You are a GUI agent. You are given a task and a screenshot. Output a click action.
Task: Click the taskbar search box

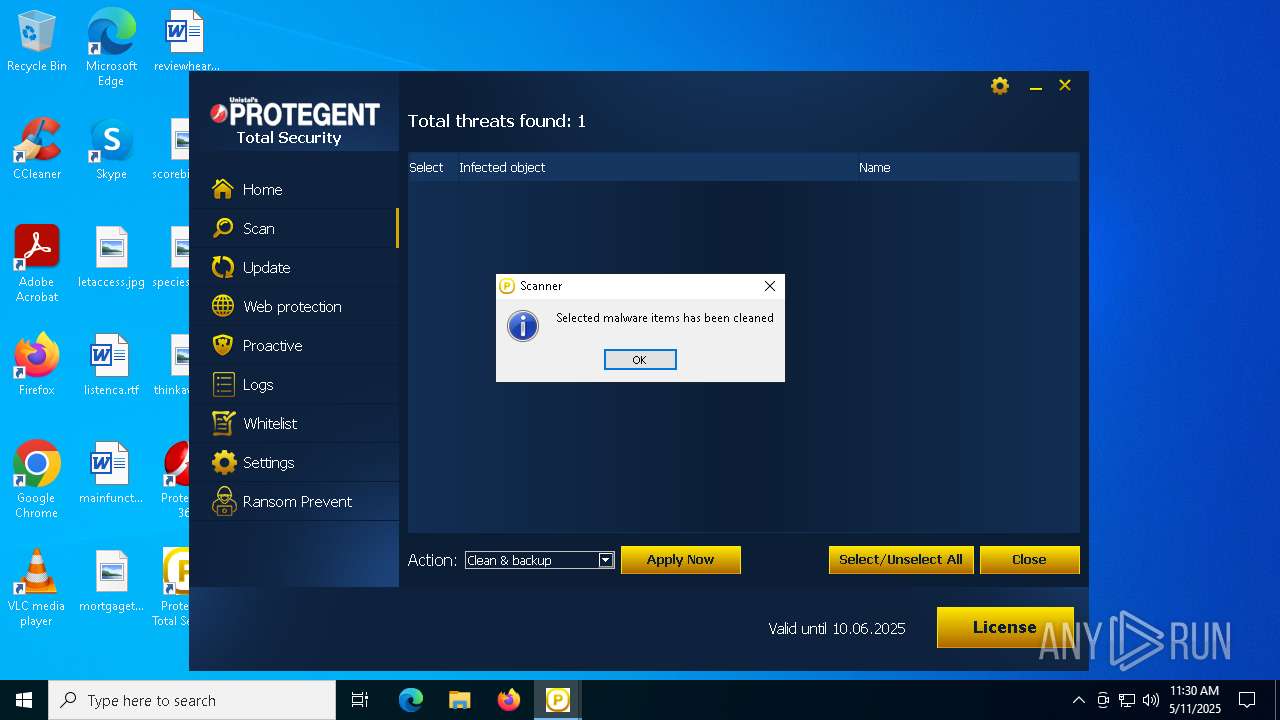point(192,700)
